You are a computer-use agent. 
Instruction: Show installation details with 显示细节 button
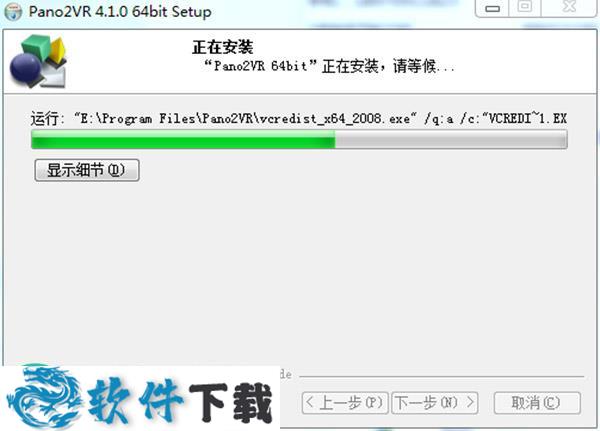tap(87, 170)
